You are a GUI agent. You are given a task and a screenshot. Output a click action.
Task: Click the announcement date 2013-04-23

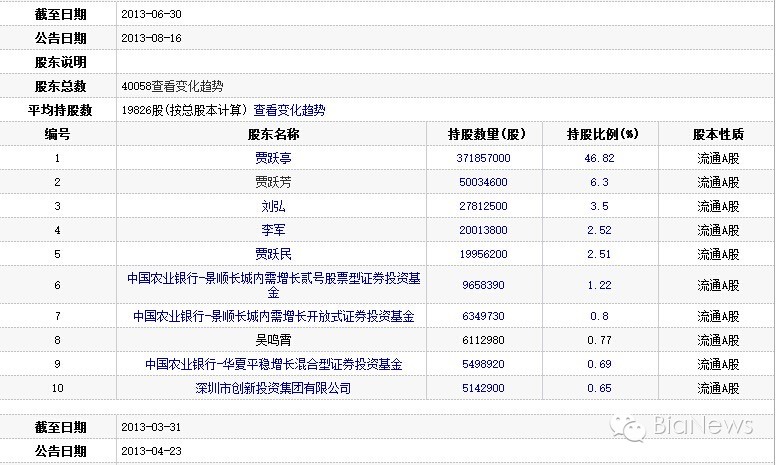tap(151, 451)
